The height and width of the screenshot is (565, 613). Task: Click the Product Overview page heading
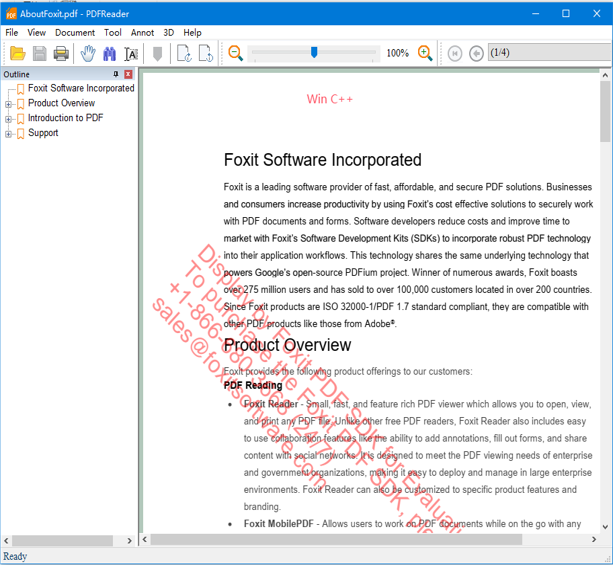(x=287, y=345)
